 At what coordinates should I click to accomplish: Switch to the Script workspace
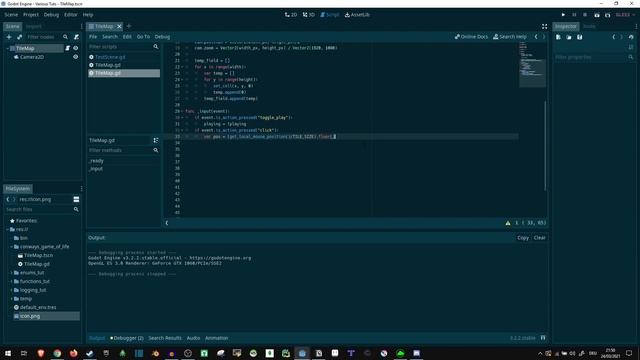[329, 15]
